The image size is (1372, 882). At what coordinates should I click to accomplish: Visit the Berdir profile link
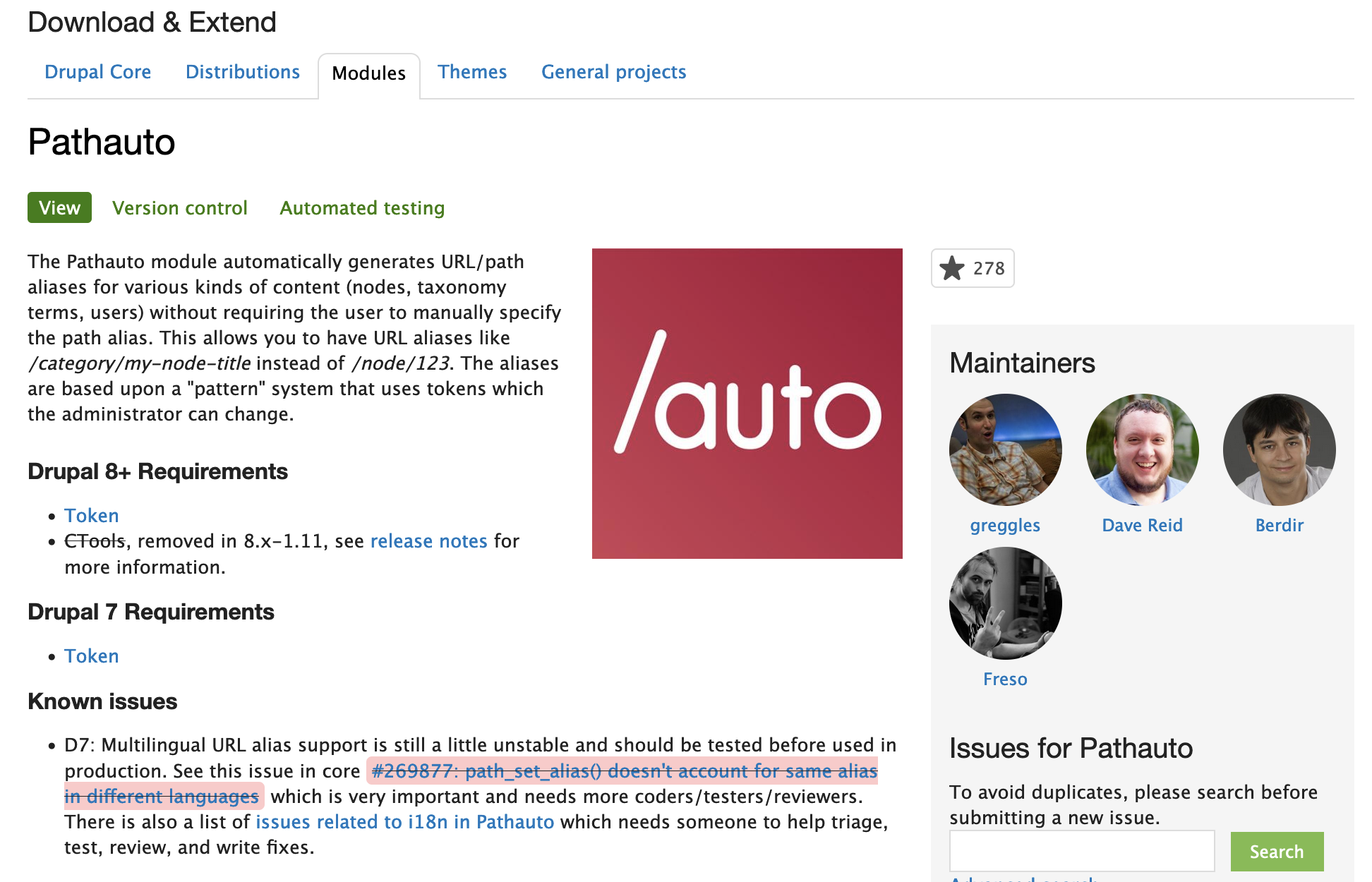[x=1279, y=526]
